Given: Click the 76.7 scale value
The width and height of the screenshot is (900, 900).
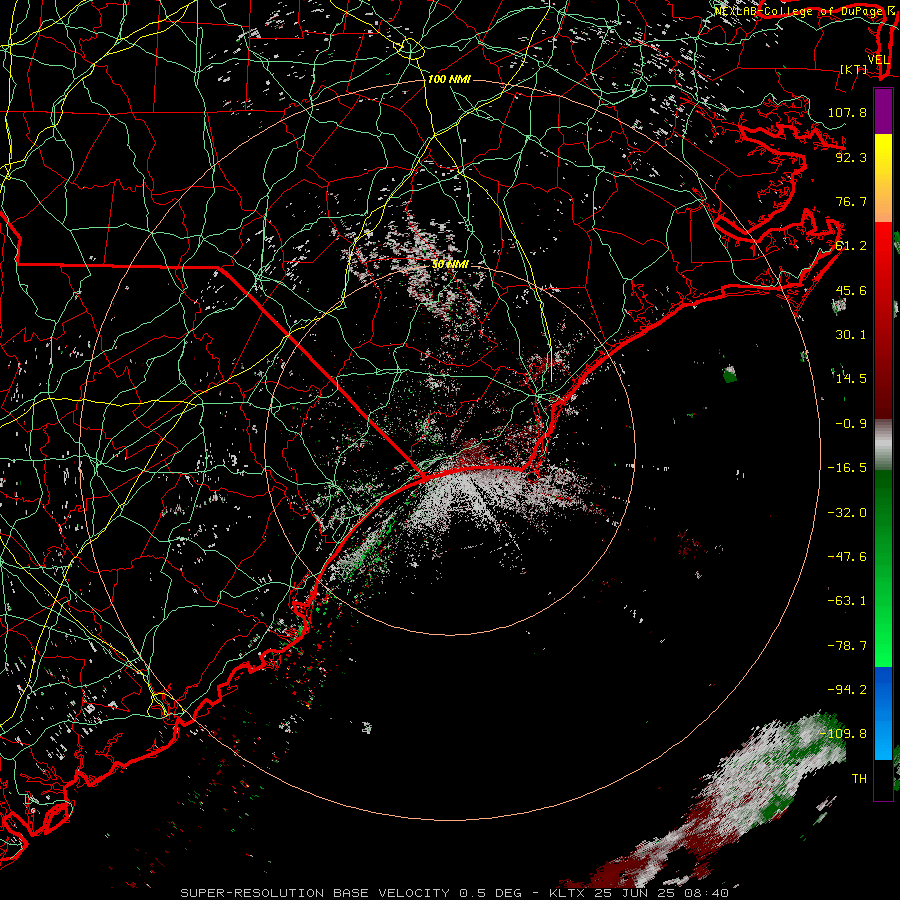Looking at the screenshot, I should 851,201.
